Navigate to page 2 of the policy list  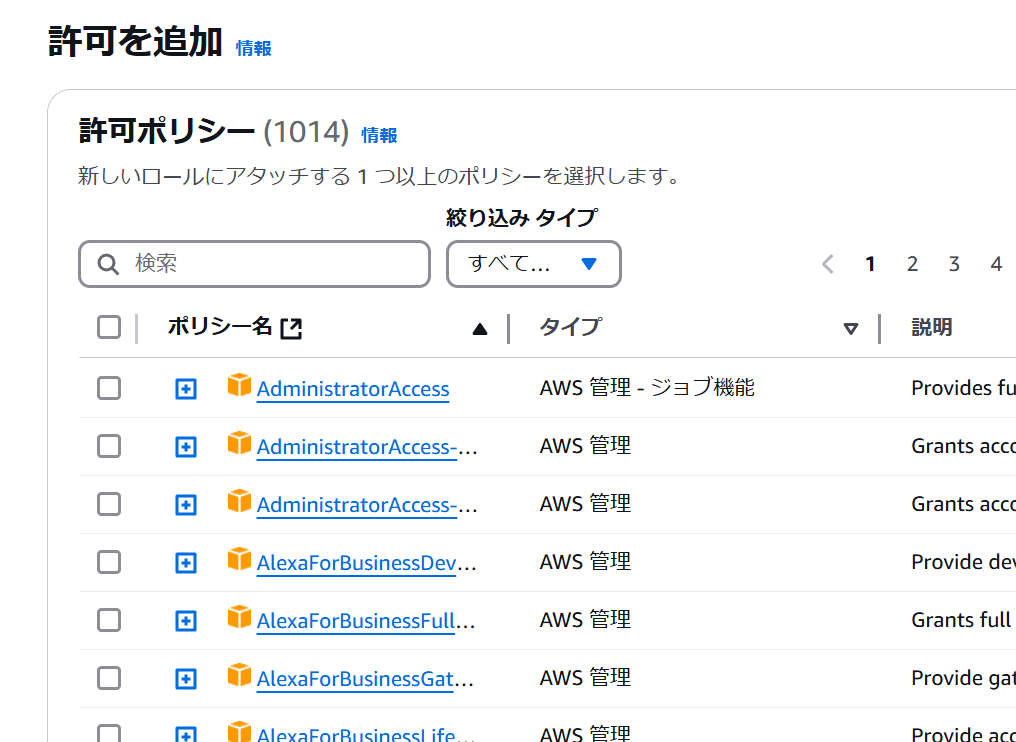[x=912, y=263]
